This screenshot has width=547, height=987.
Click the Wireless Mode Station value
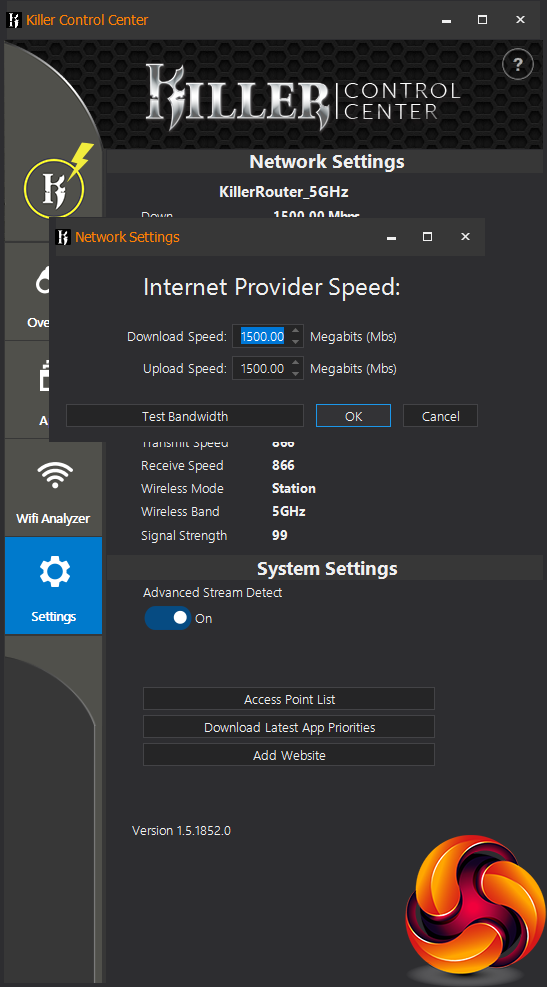[x=293, y=488]
